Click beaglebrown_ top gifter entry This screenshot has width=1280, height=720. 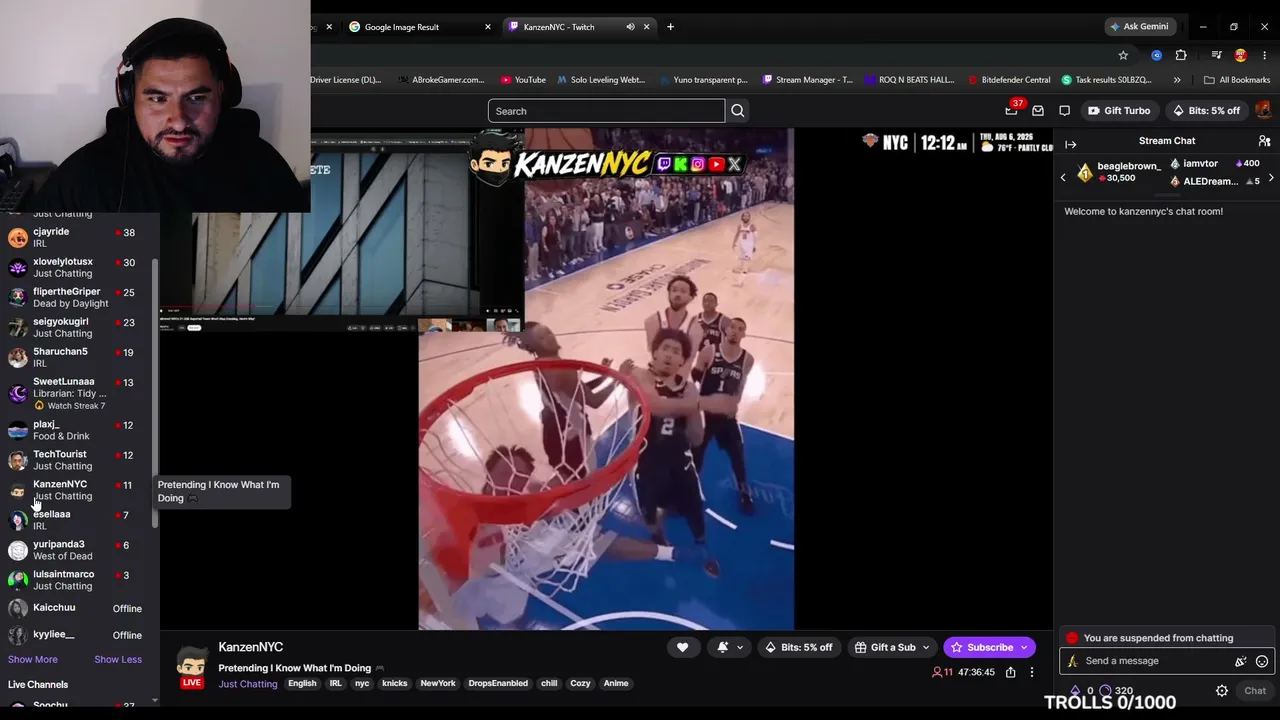click(x=1118, y=172)
